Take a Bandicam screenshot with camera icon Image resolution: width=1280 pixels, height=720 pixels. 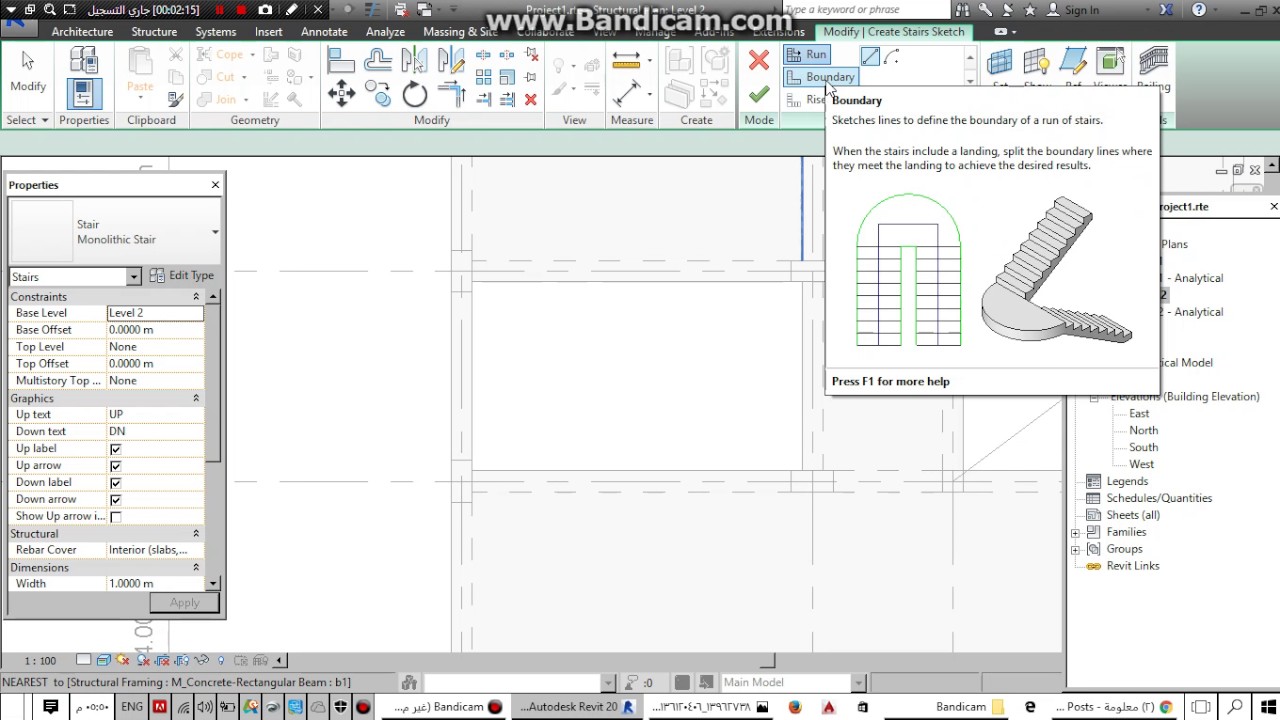click(265, 10)
